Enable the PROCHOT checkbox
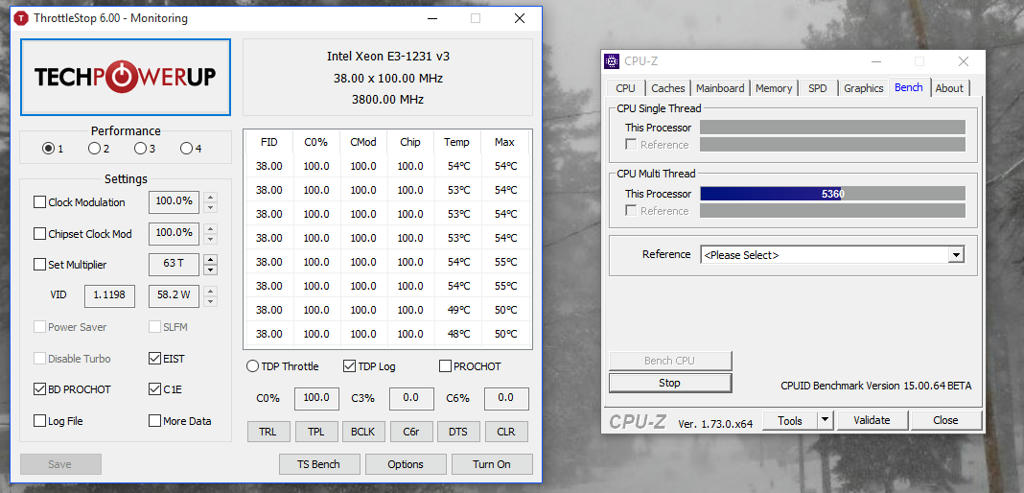The width and height of the screenshot is (1024, 493). [445, 366]
